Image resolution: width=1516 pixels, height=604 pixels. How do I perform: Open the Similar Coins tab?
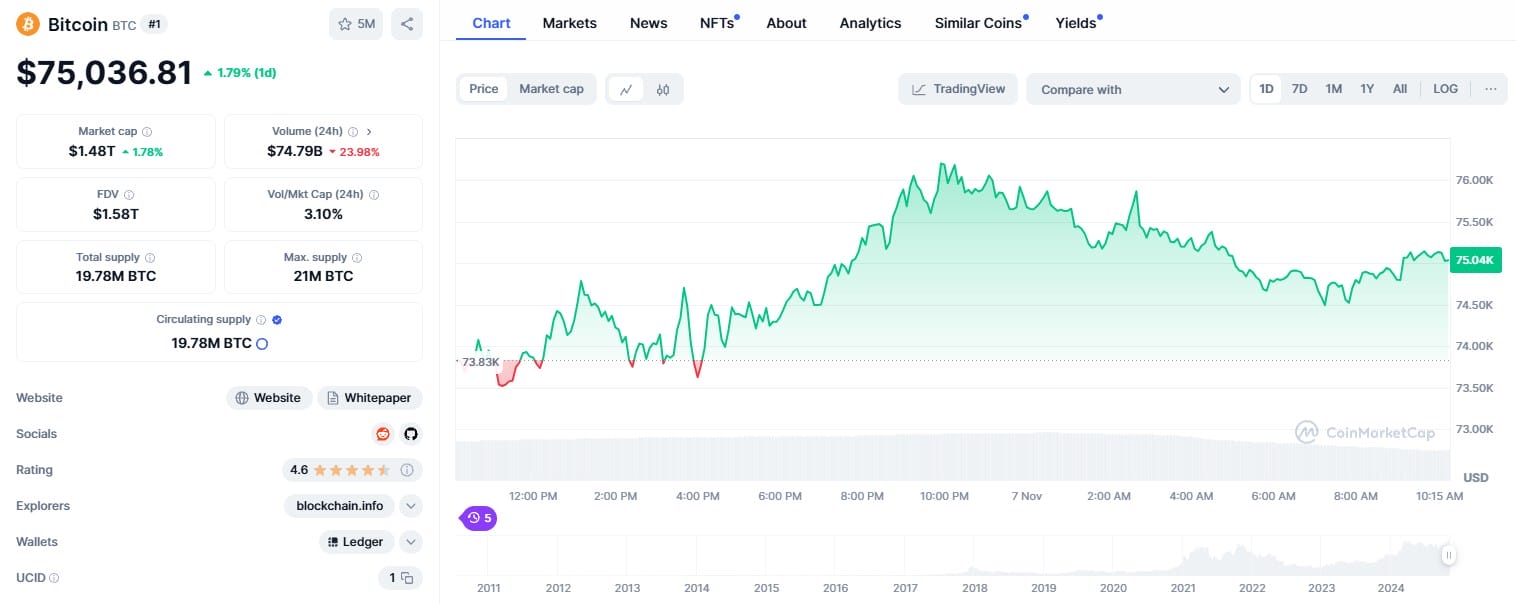[979, 23]
